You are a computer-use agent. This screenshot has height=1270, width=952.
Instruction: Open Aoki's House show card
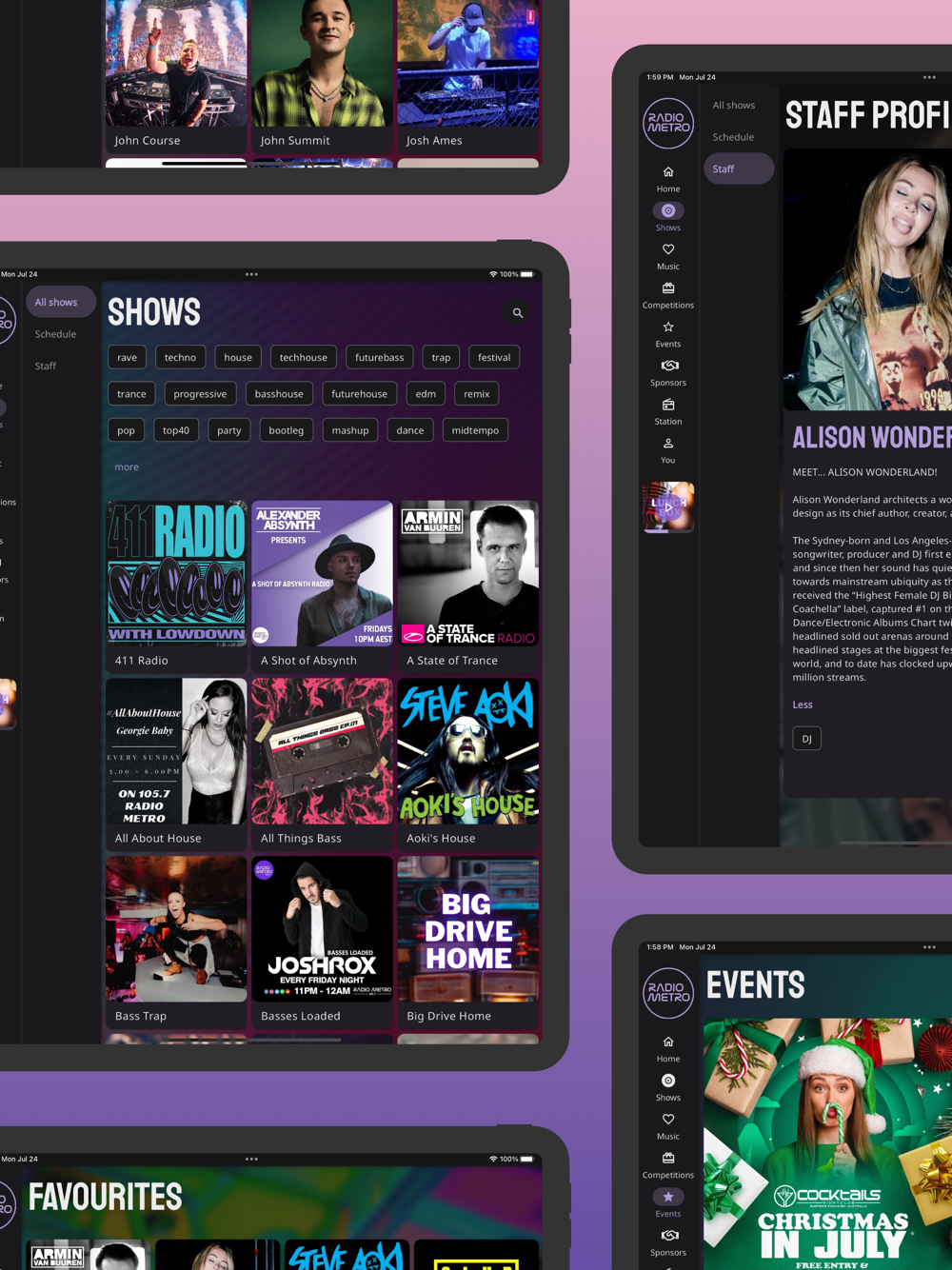pyautogui.click(x=467, y=764)
